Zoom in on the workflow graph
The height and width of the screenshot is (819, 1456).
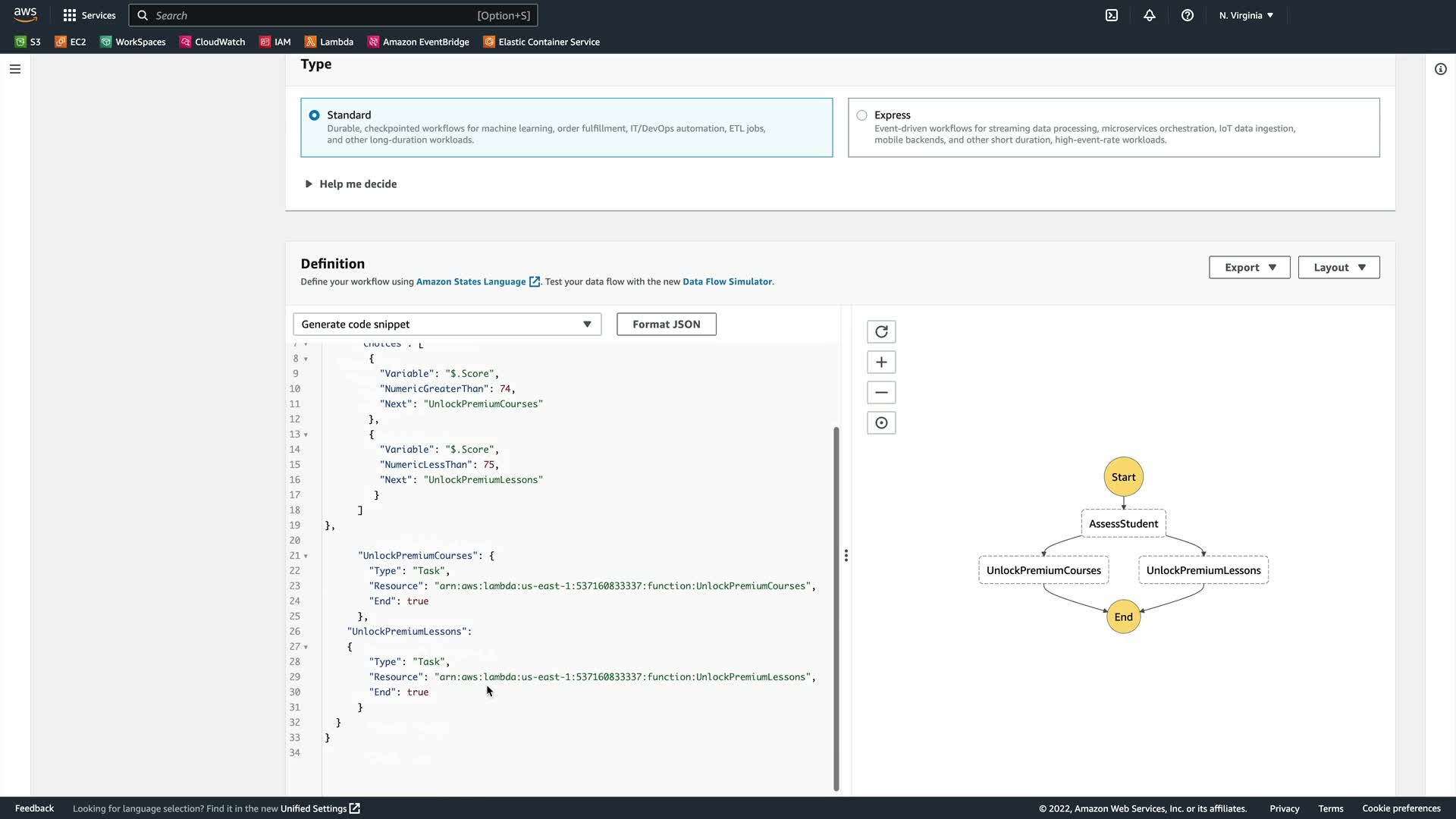coord(881,362)
